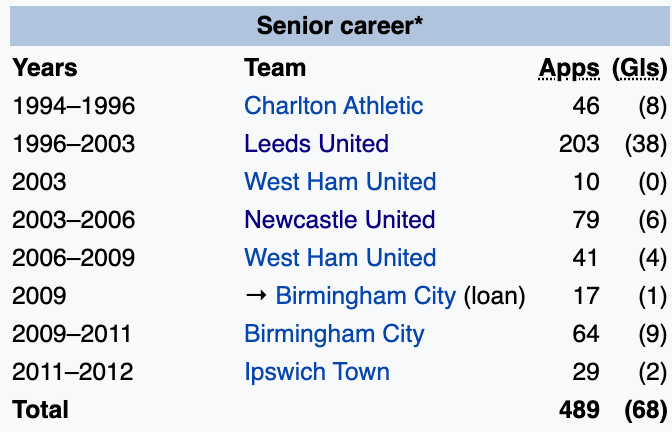Click Birmingham City link in the loan row

365,296
